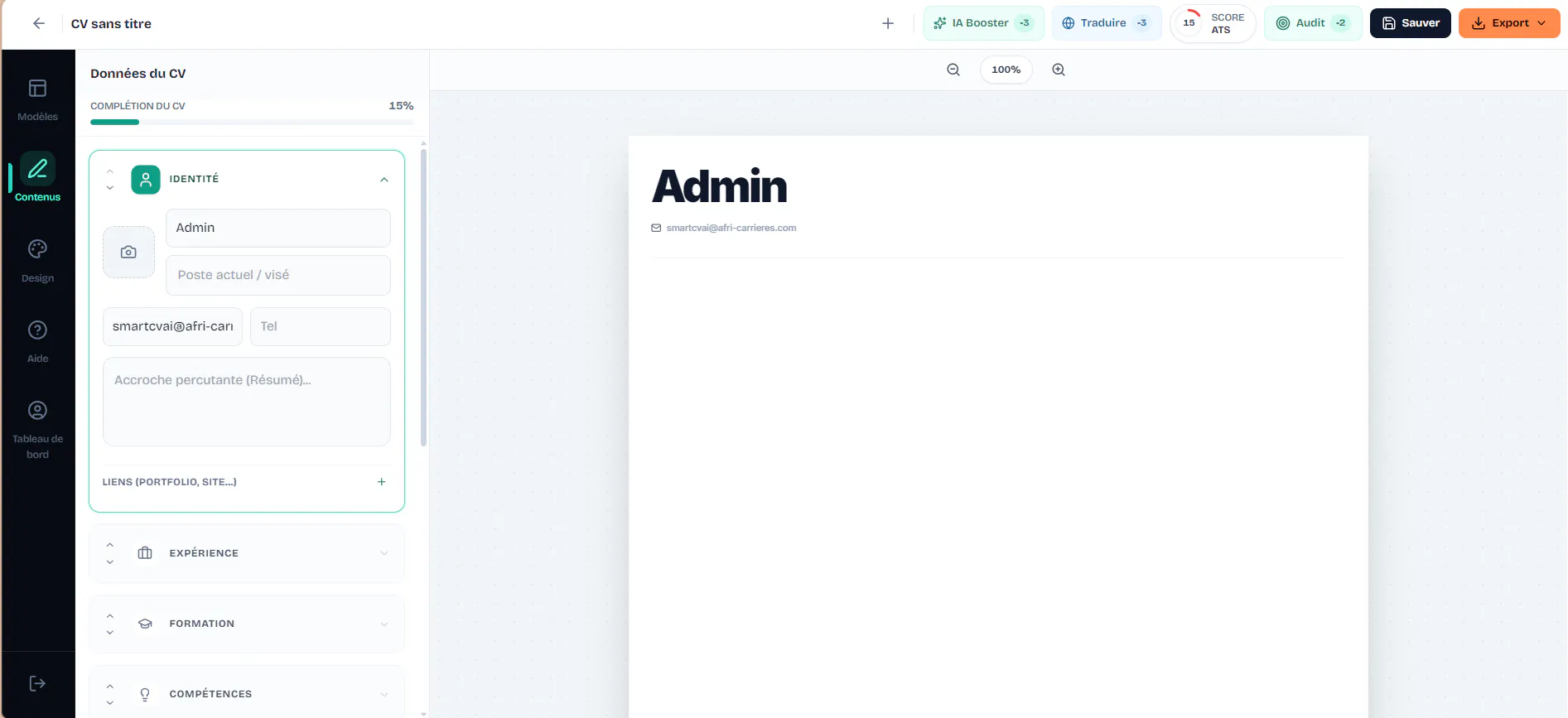This screenshot has height=718, width=1568.
Task: Go to Tableau de bord
Action: point(38,430)
